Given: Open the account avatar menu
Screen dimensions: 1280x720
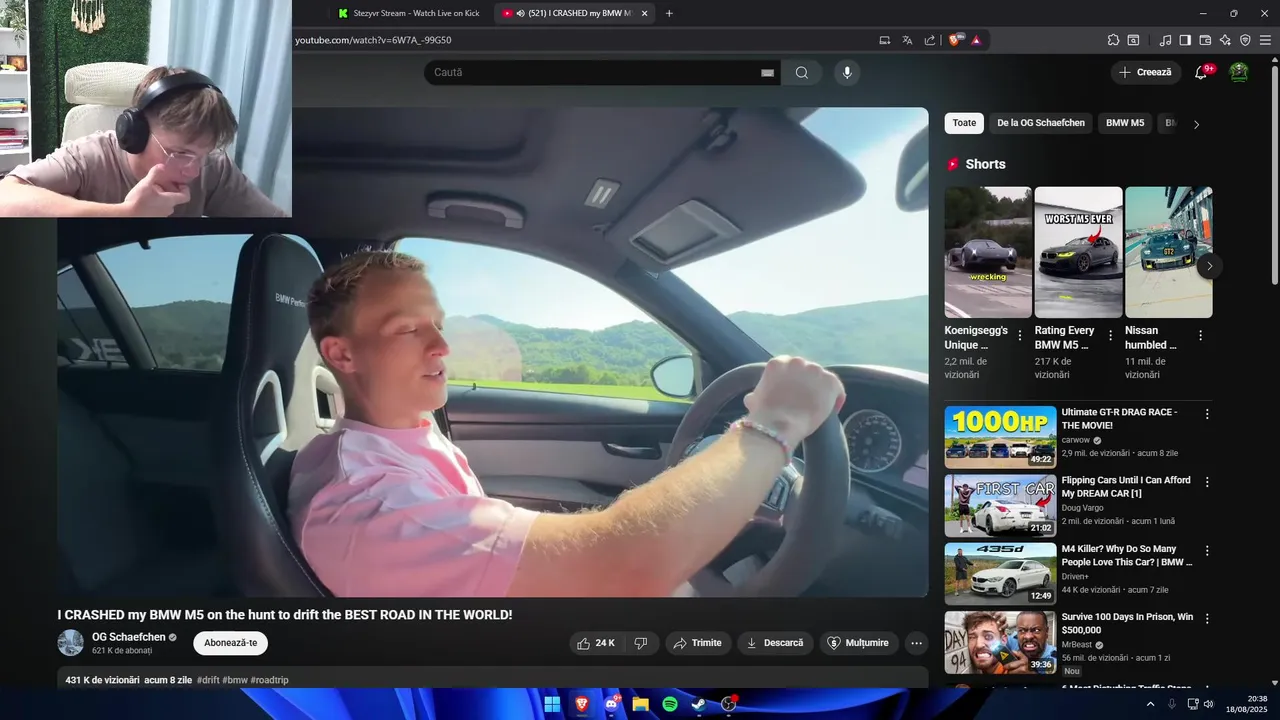Looking at the screenshot, I should tap(1239, 72).
